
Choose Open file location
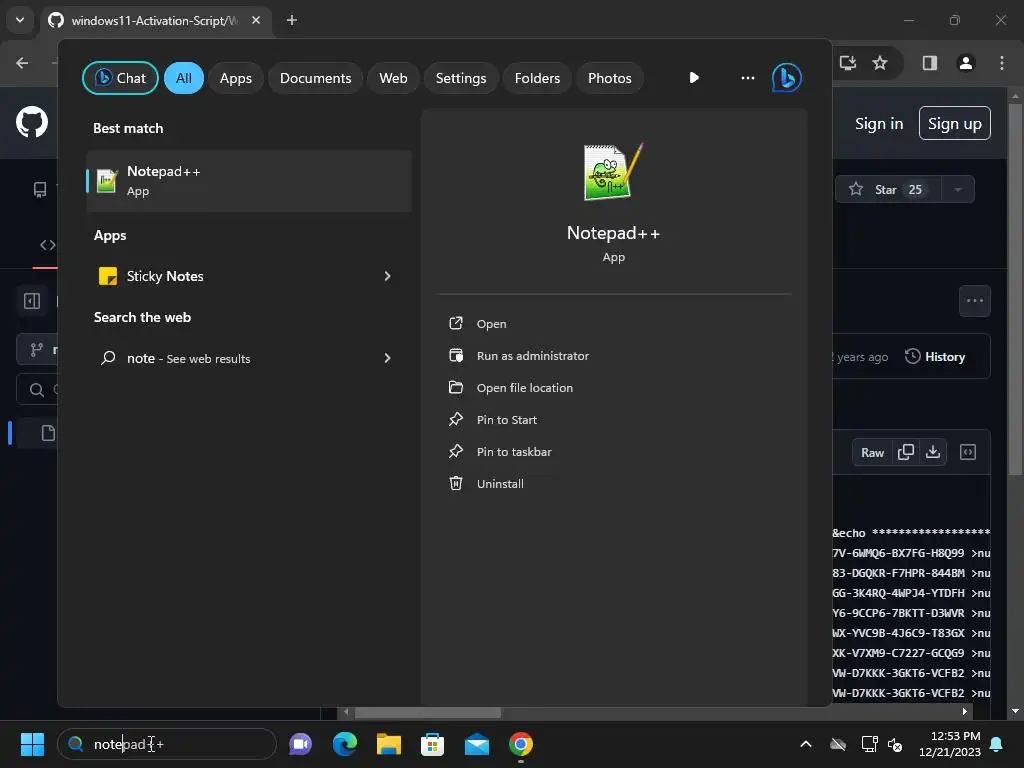pos(524,388)
